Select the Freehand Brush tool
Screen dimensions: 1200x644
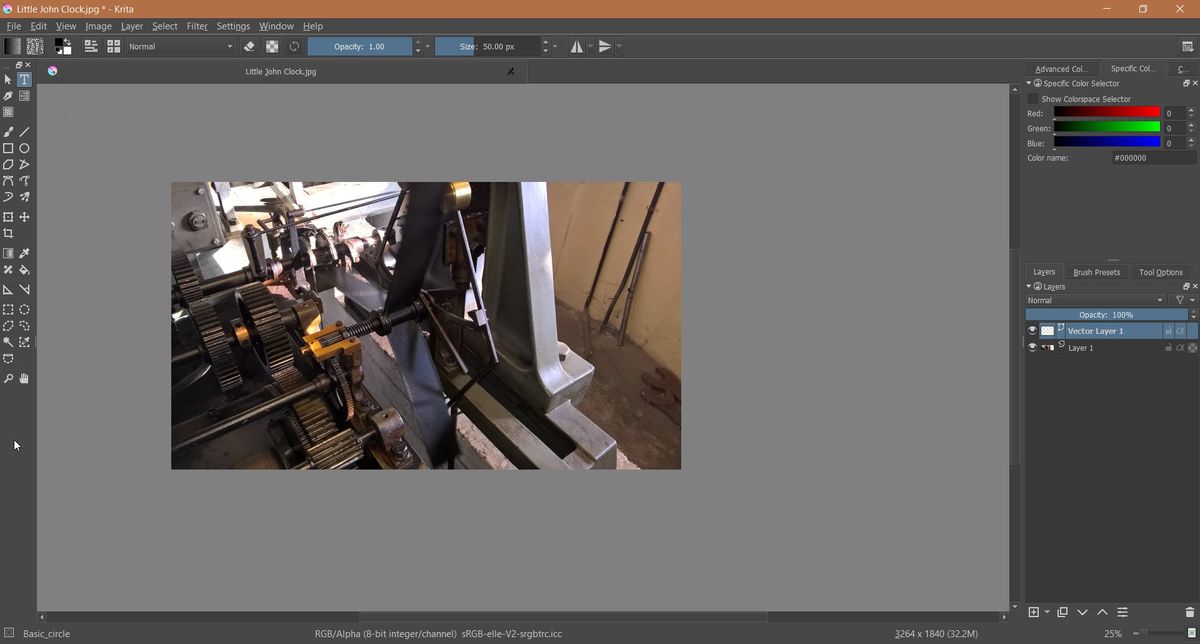click(x=8, y=131)
